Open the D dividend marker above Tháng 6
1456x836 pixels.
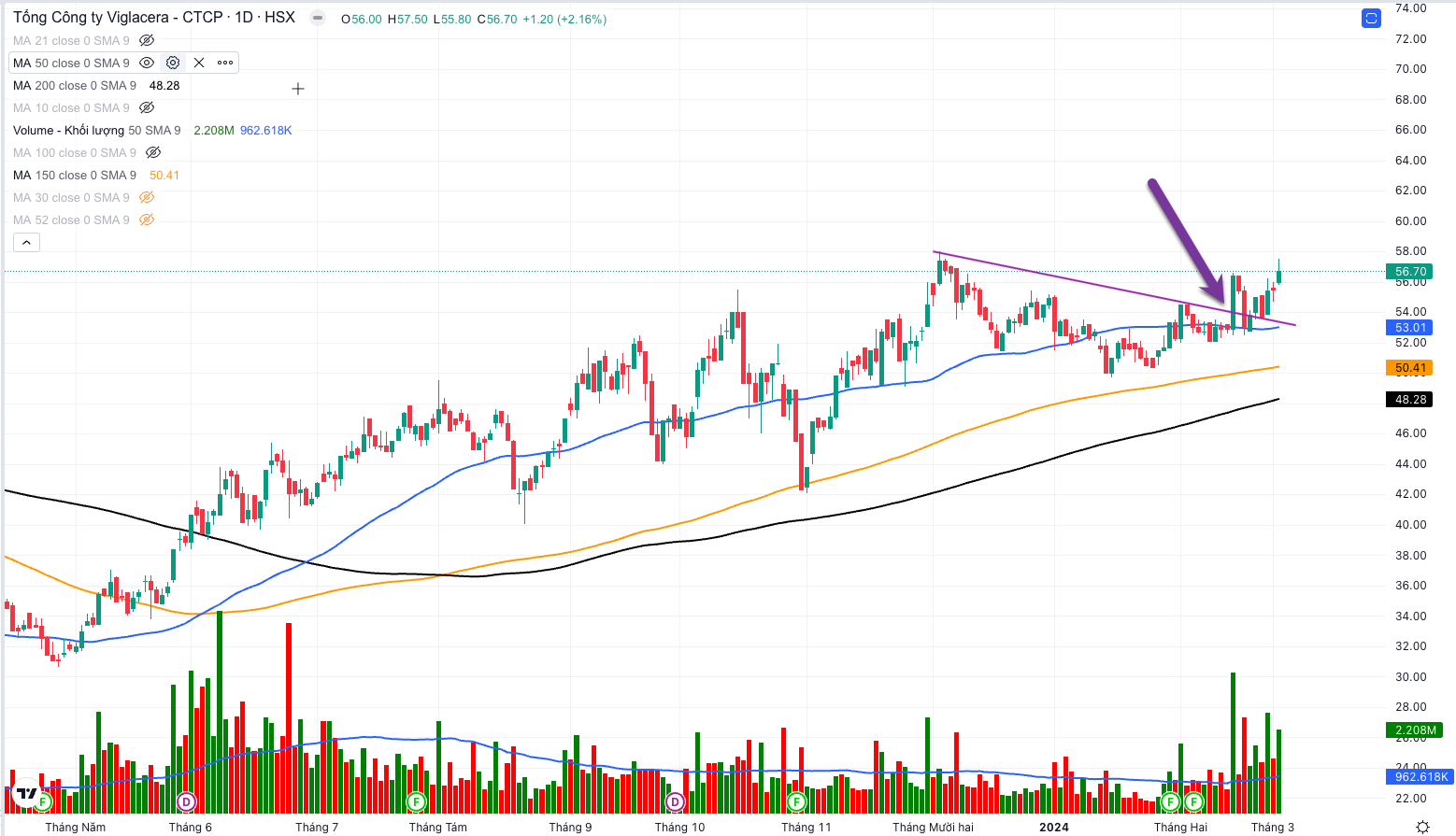click(x=186, y=801)
